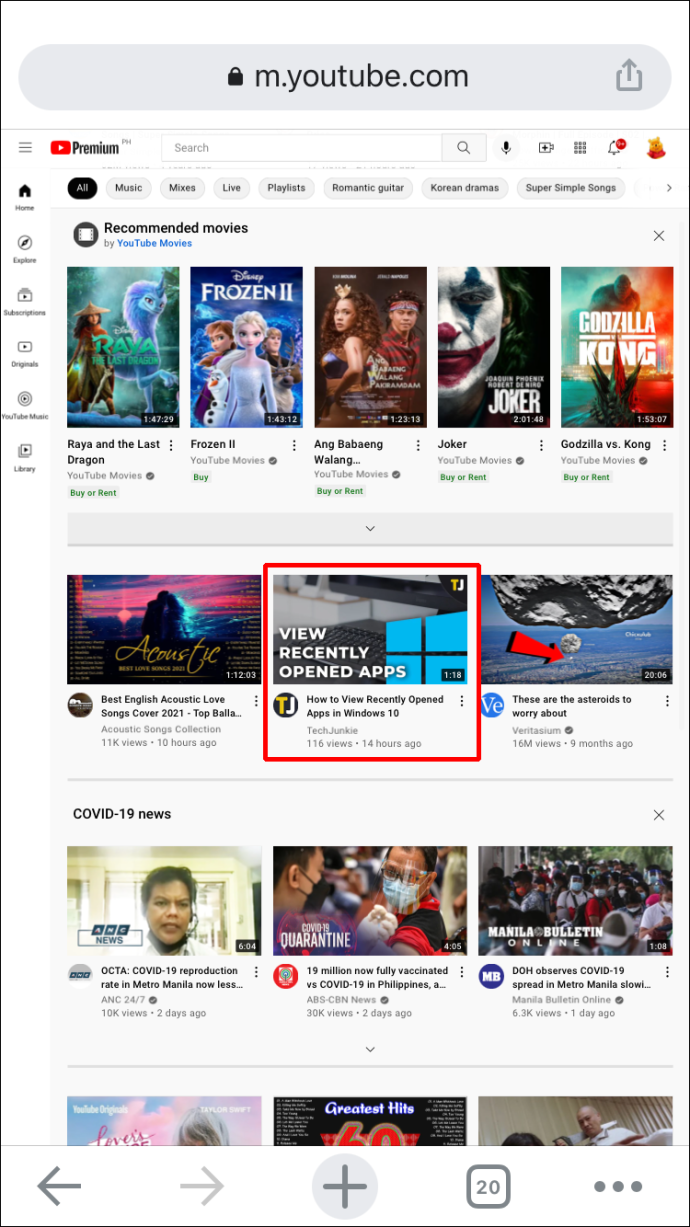Open the YouTube apps grid icon
690x1227 pixels.
[579, 148]
